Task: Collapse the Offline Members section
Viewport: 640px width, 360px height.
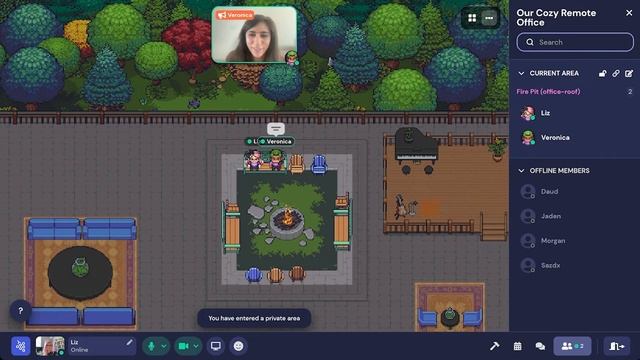Action: (521, 171)
